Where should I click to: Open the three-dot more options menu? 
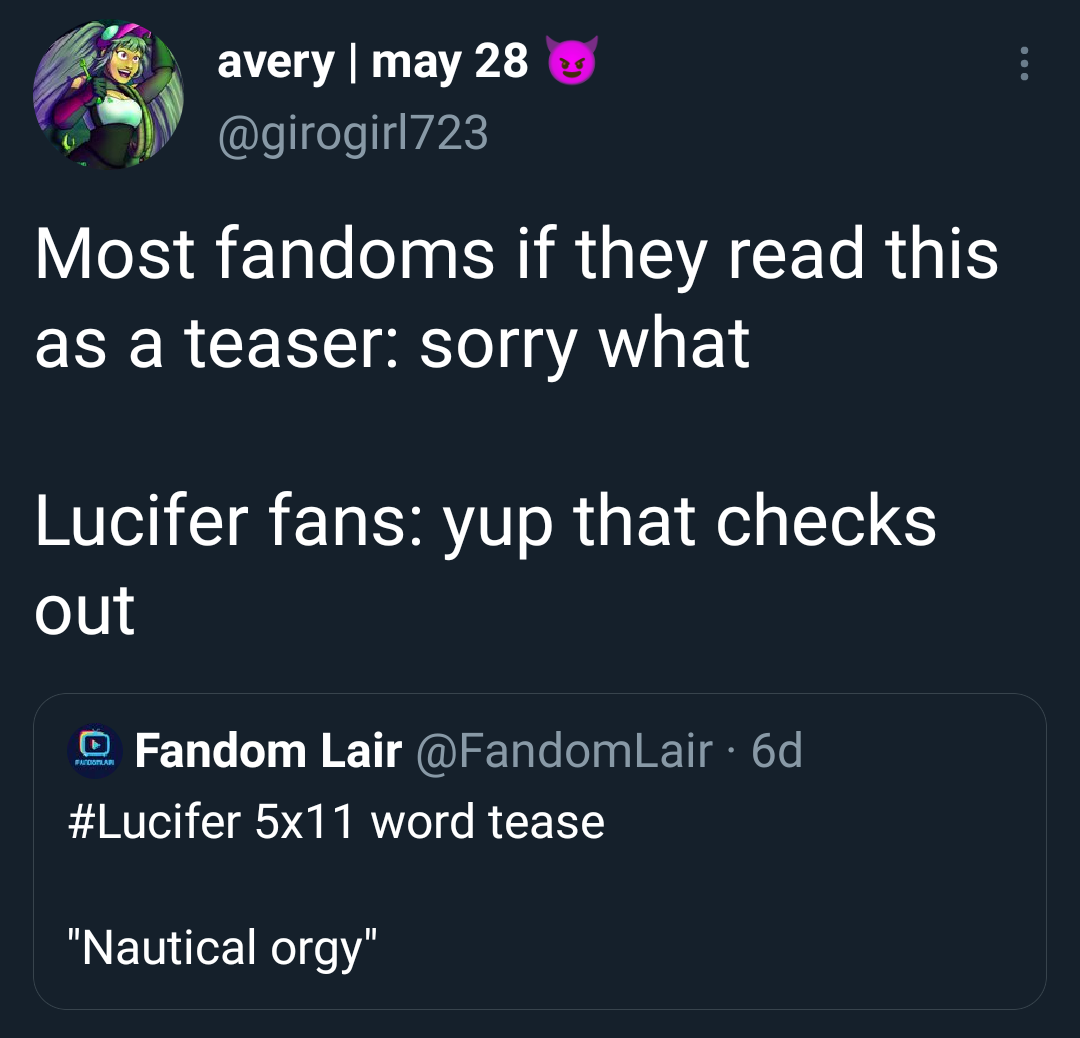(x=1022, y=65)
